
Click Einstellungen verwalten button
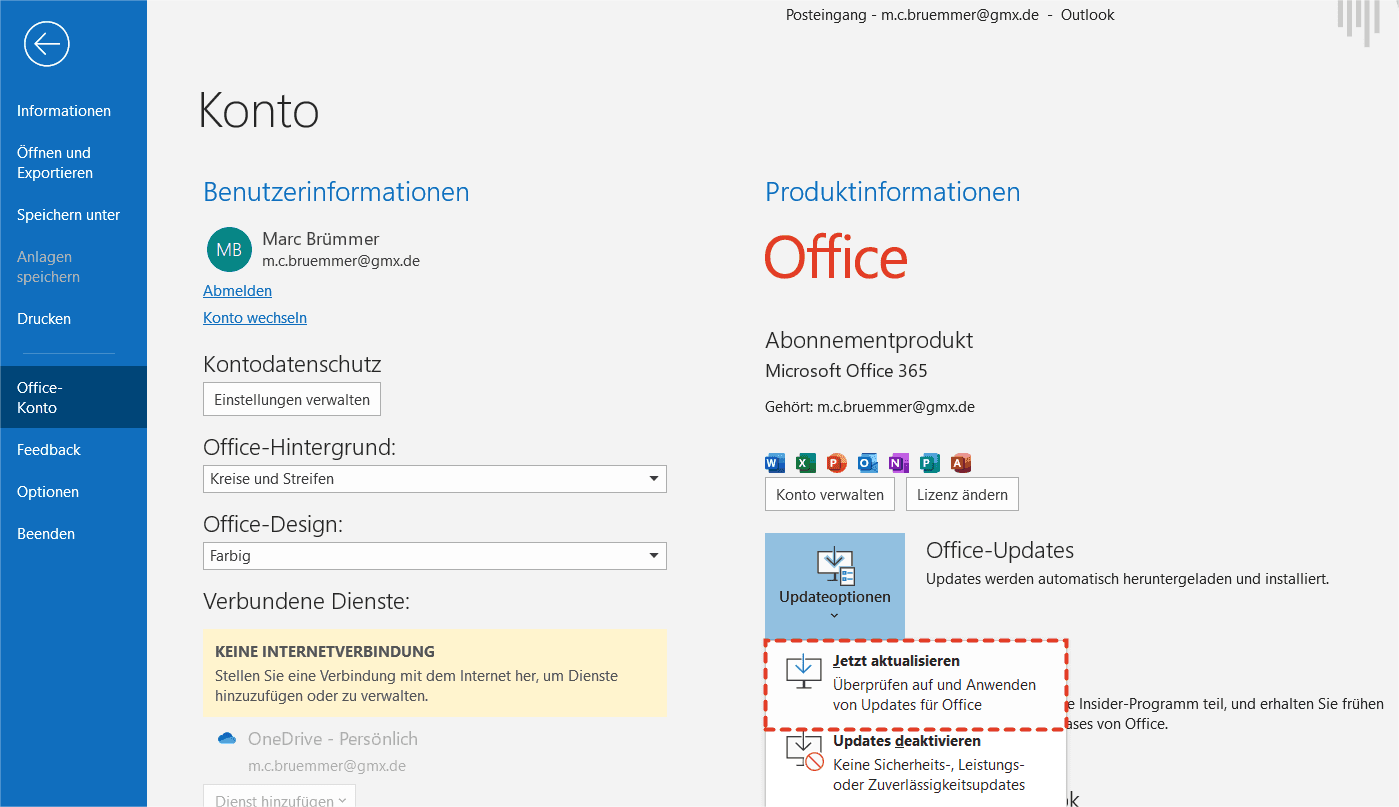click(292, 400)
